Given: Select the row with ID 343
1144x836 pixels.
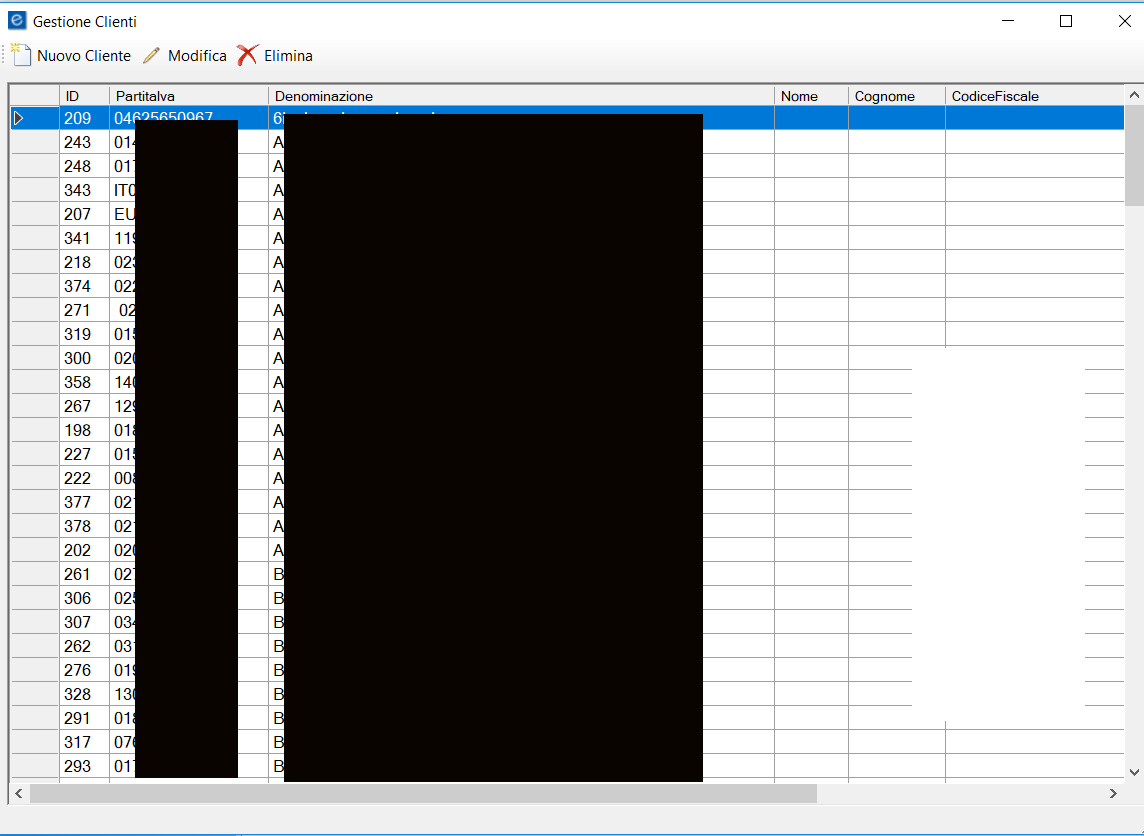Looking at the screenshot, I should [568, 190].
